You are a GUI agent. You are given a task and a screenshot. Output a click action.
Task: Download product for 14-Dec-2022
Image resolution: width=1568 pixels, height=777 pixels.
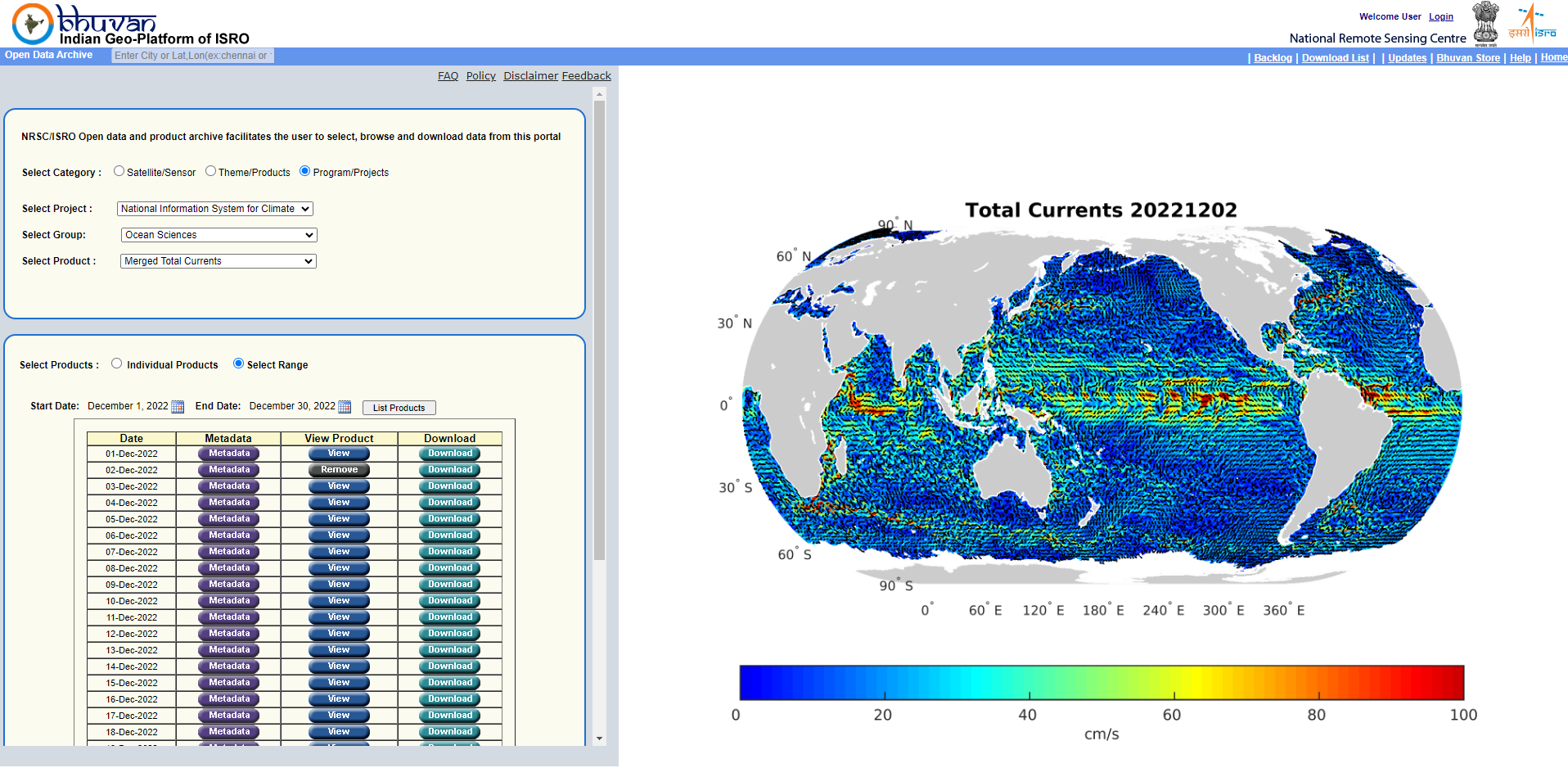click(449, 666)
